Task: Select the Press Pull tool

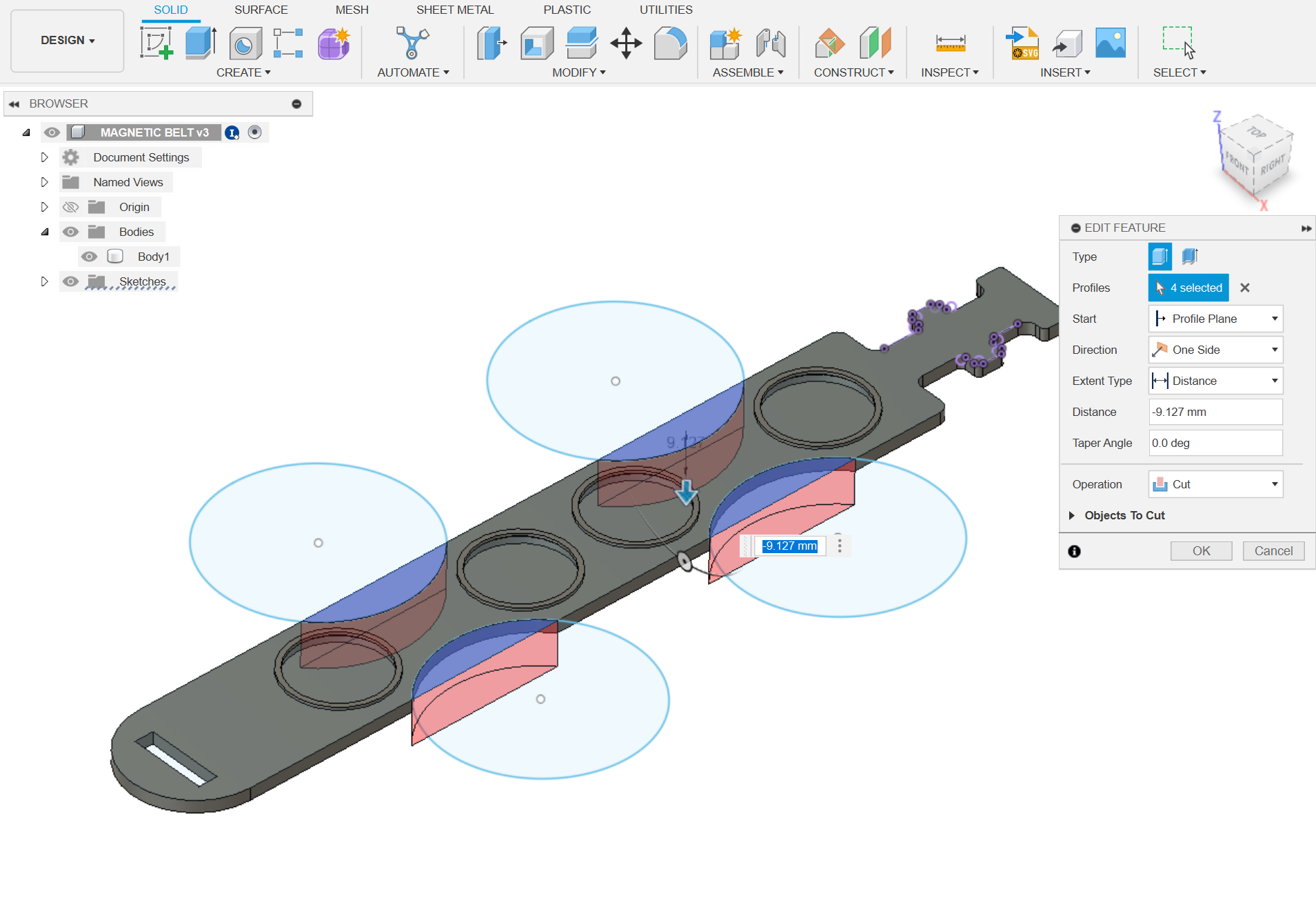Action: 492,43
